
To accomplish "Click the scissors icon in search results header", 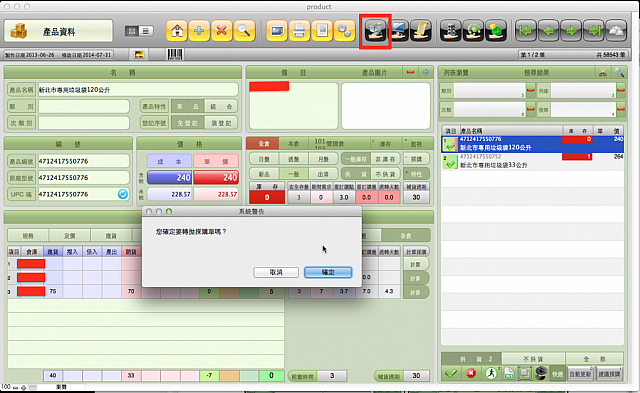I will click(x=602, y=73).
